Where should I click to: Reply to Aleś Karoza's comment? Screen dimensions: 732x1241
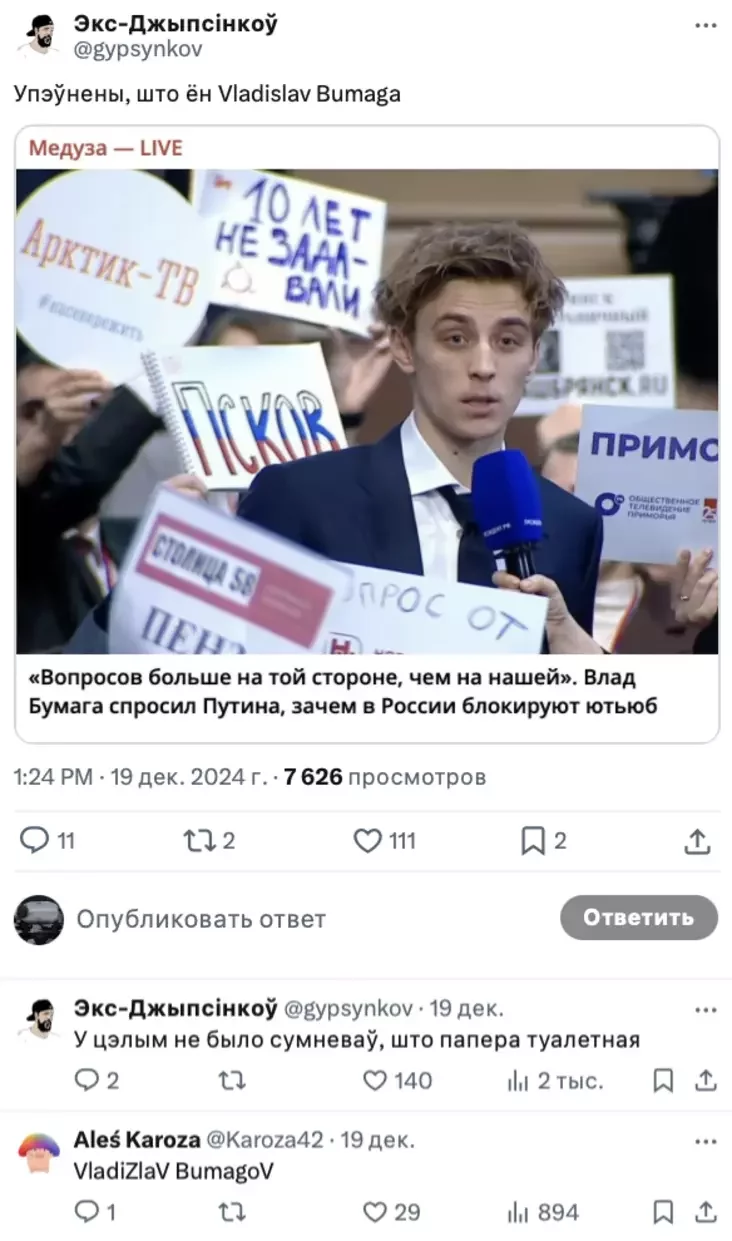[x=96, y=1212]
